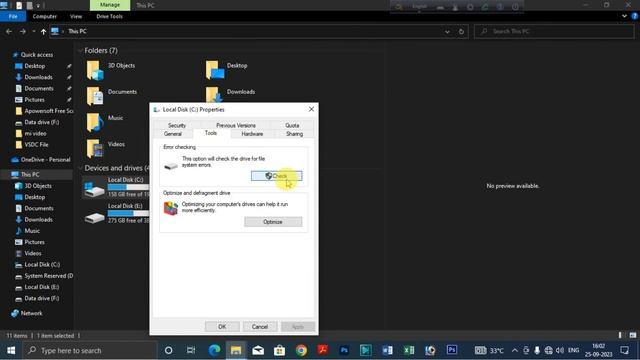The image size is (640, 360).
Task: Open Adobe Acrobat from taskbar
Action: pyautogui.click(x=322, y=350)
